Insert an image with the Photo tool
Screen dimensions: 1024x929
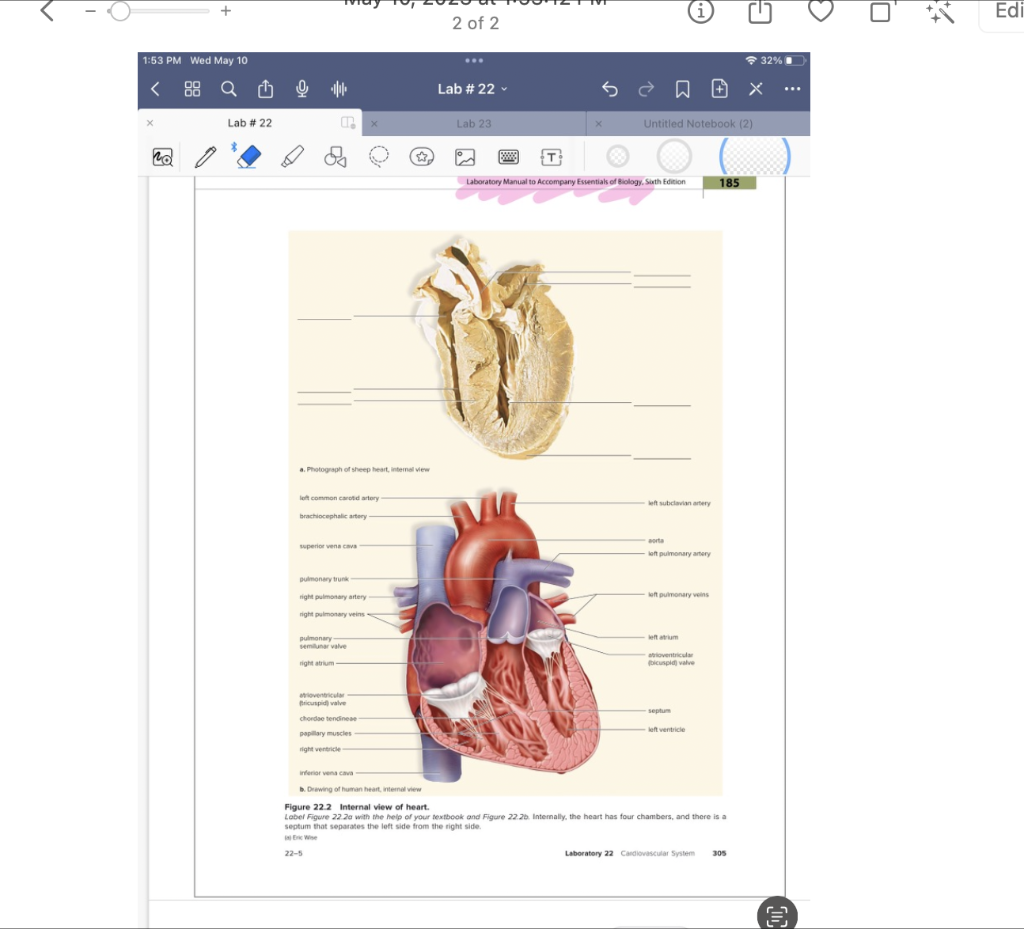[x=466, y=157]
